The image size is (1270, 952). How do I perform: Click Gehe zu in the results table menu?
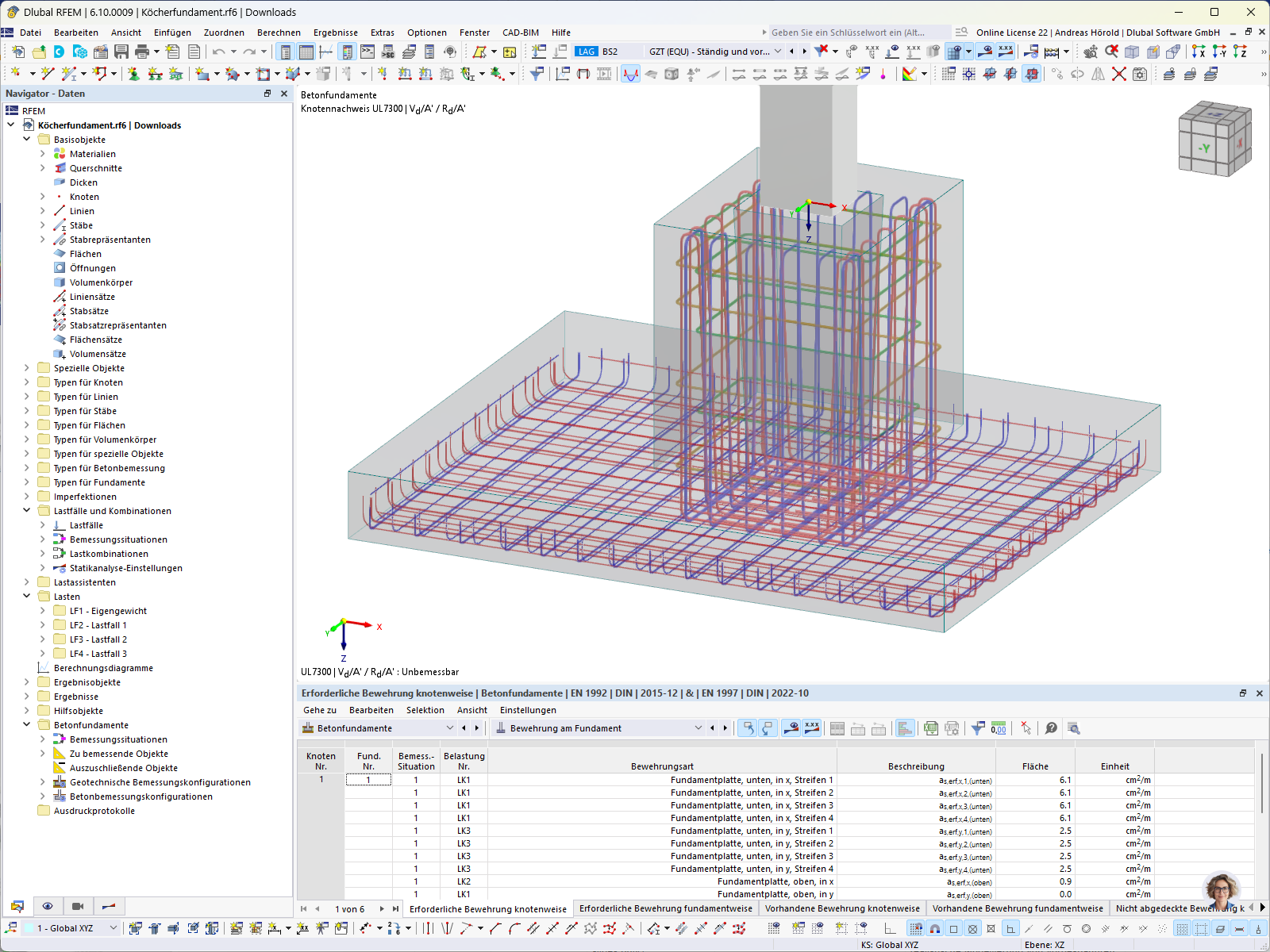tap(319, 709)
